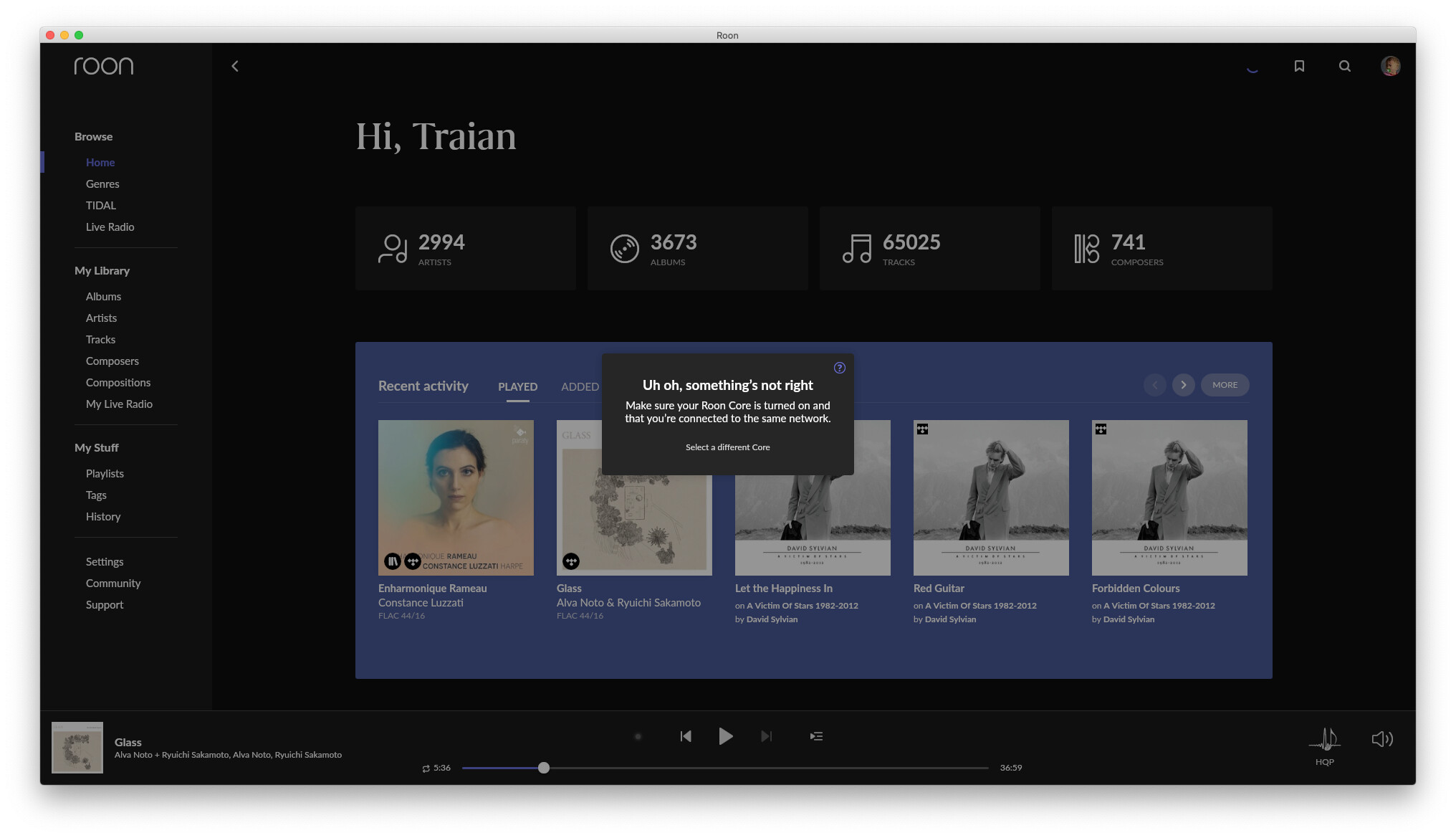Click Select a different Core link
This screenshot has width=1456, height=838.
727,447
